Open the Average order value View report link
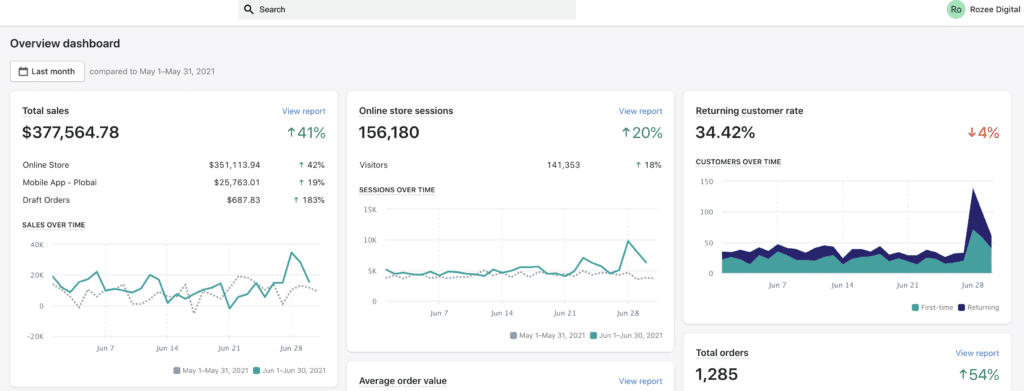This screenshot has width=1024, height=391. pyautogui.click(x=641, y=381)
